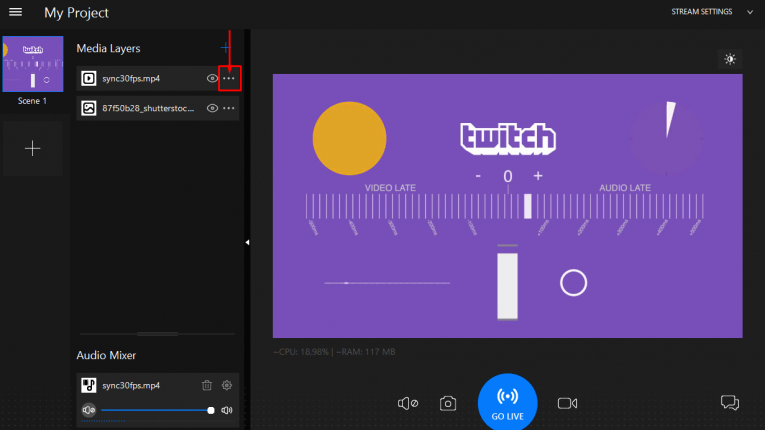Toggle the brightness theme button

pos(730,59)
